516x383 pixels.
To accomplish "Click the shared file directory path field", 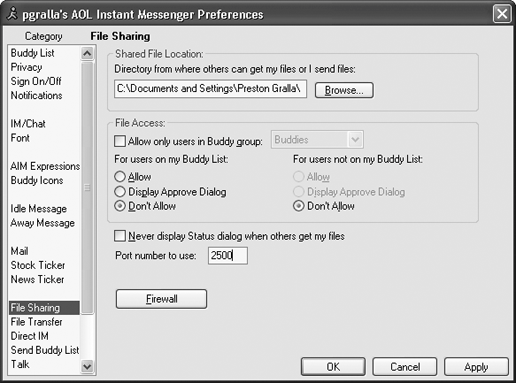I will 210,89.
